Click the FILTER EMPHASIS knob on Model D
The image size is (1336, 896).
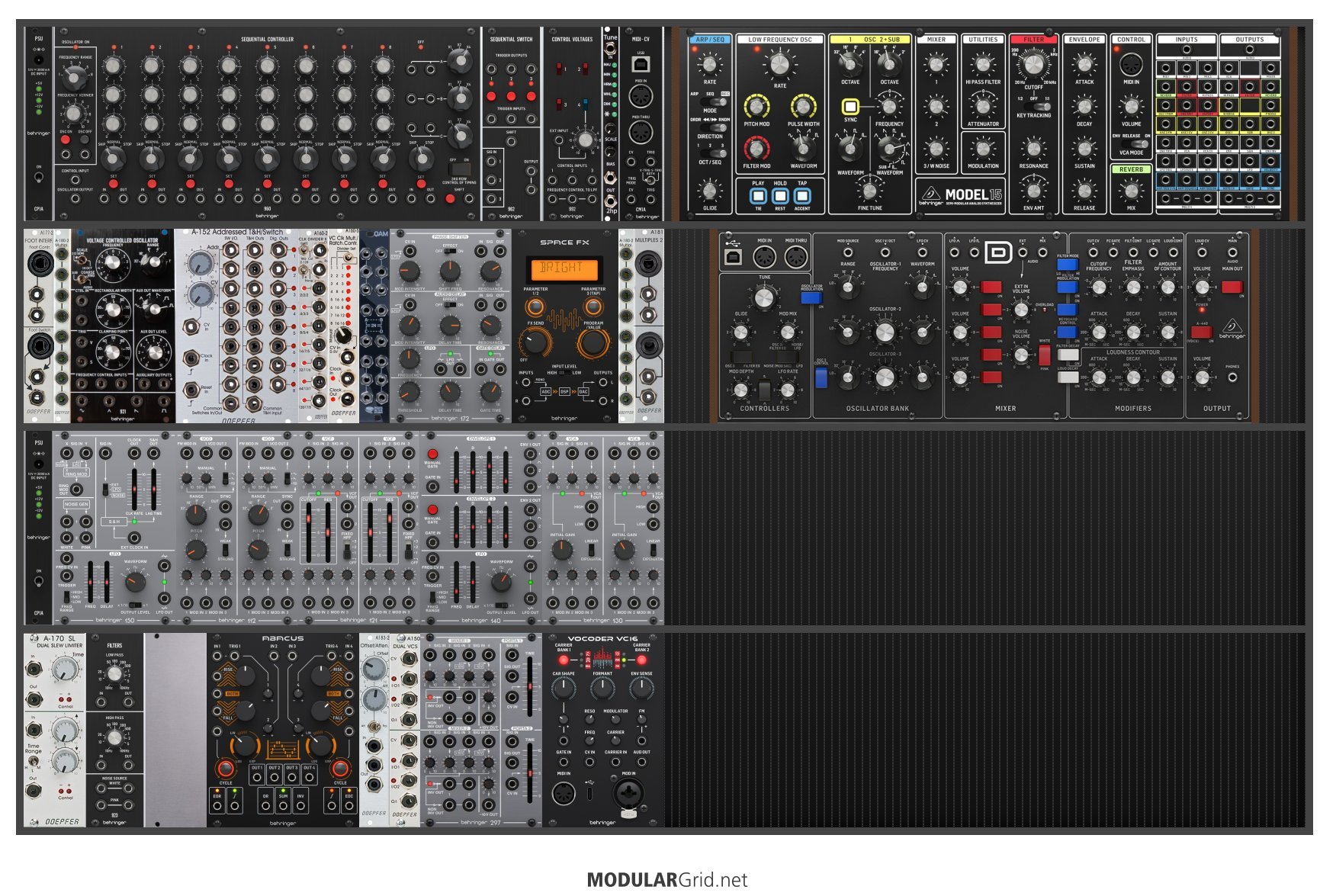1133,287
